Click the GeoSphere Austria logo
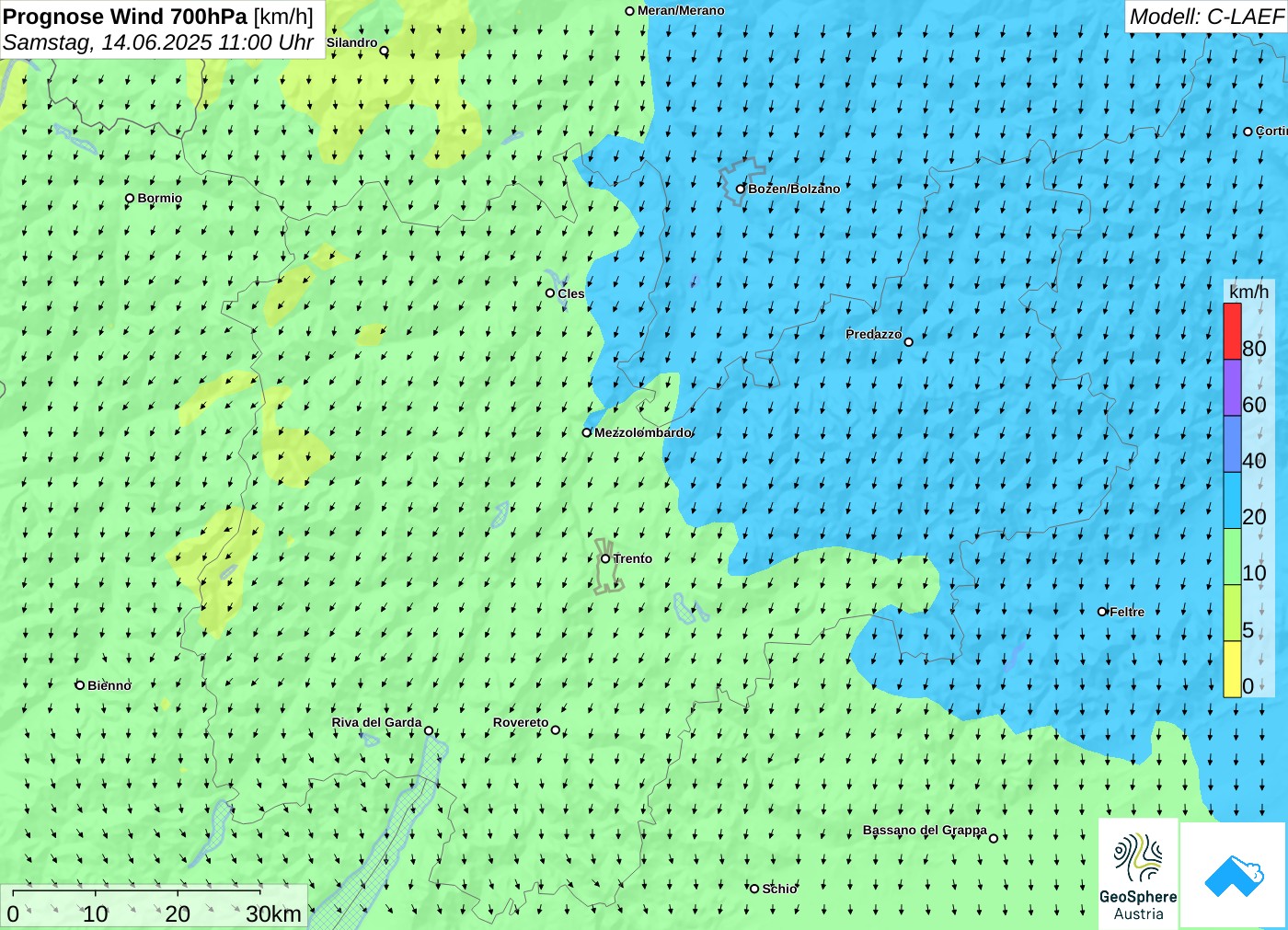This screenshot has height=930, width=1288. pos(1138,874)
